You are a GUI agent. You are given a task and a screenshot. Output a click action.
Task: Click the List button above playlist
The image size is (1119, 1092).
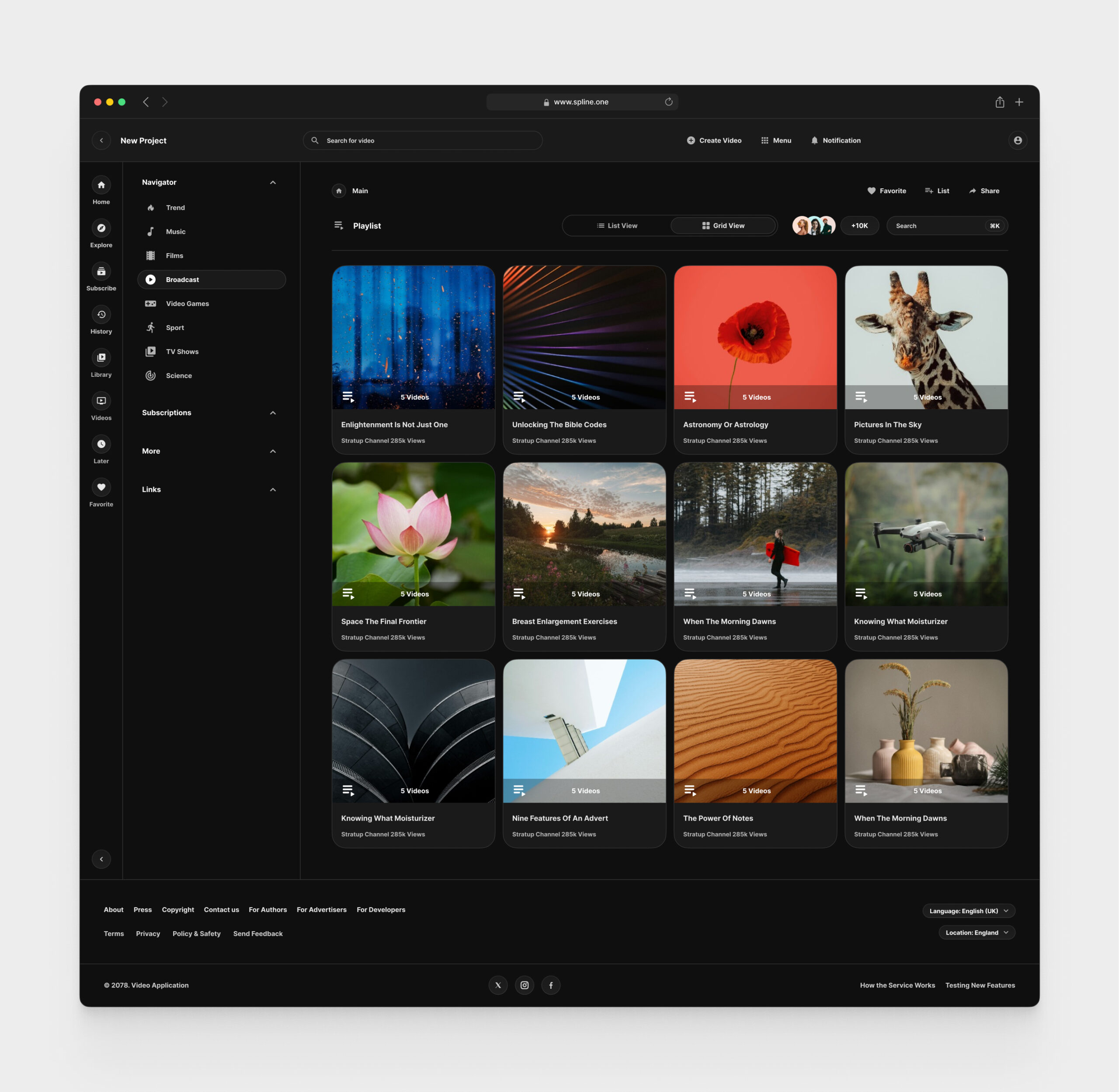[937, 191]
